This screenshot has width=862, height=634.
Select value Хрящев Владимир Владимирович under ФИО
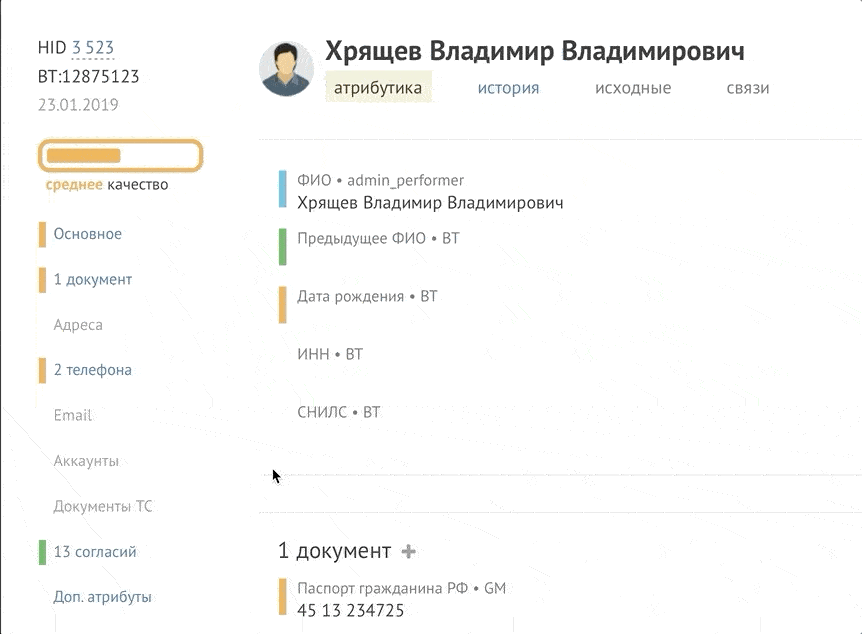coord(430,203)
